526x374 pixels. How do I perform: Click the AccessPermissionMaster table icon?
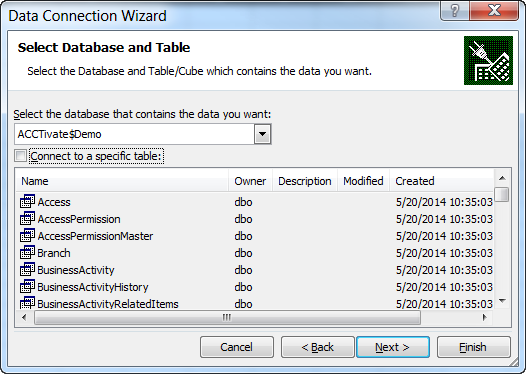tap(27, 236)
